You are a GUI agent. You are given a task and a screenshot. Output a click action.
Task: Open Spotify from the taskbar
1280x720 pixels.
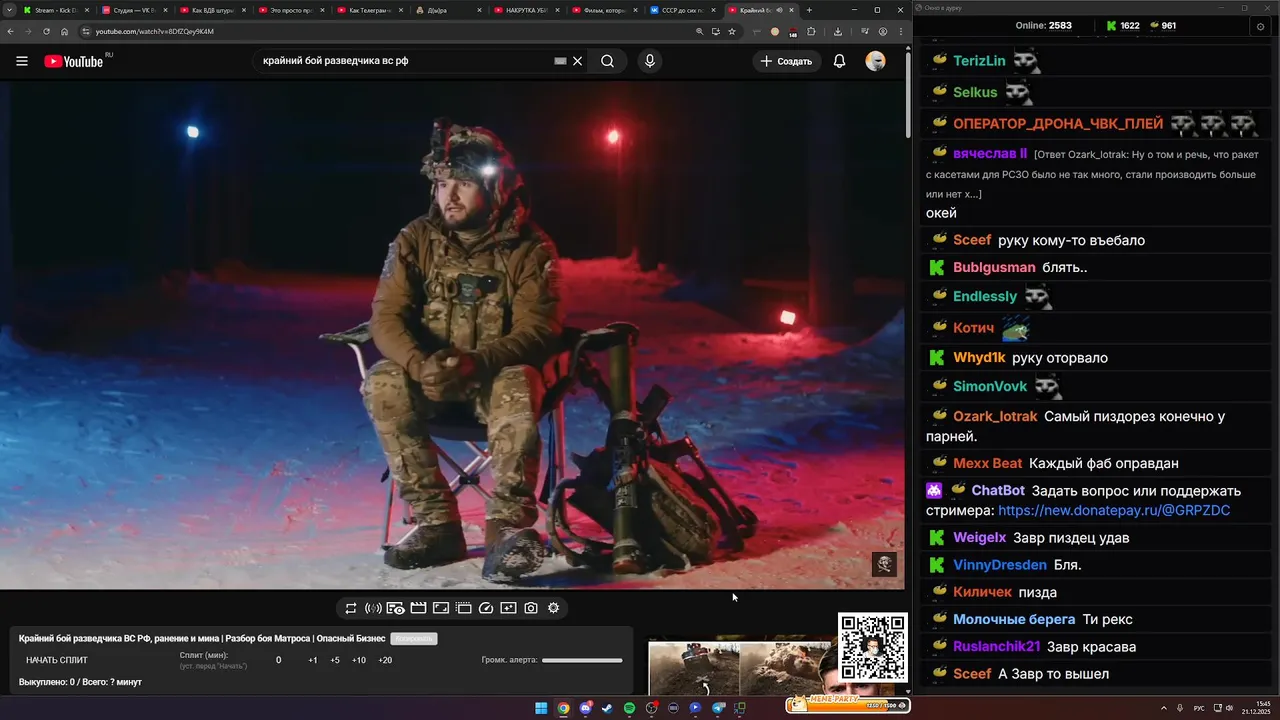coord(629,708)
